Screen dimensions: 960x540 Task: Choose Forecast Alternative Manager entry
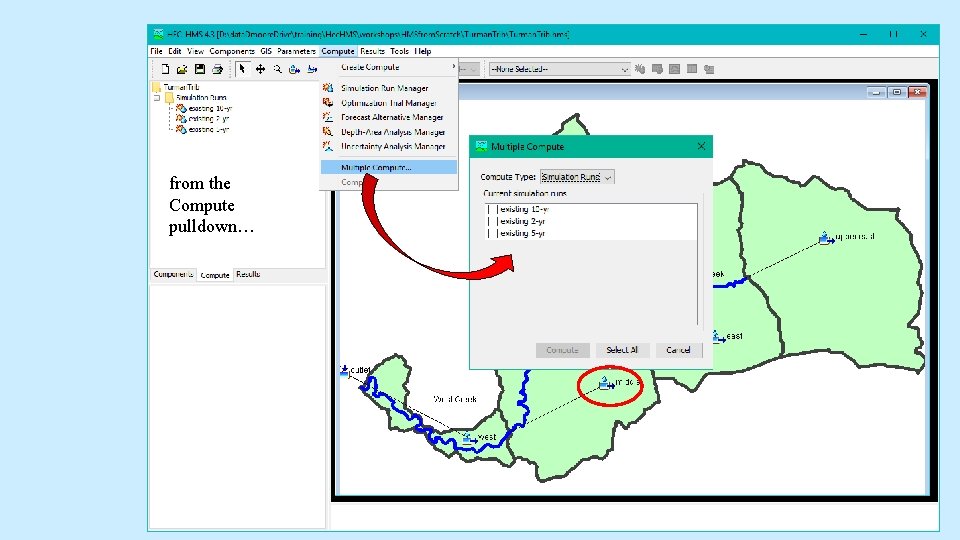coord(389,117)
